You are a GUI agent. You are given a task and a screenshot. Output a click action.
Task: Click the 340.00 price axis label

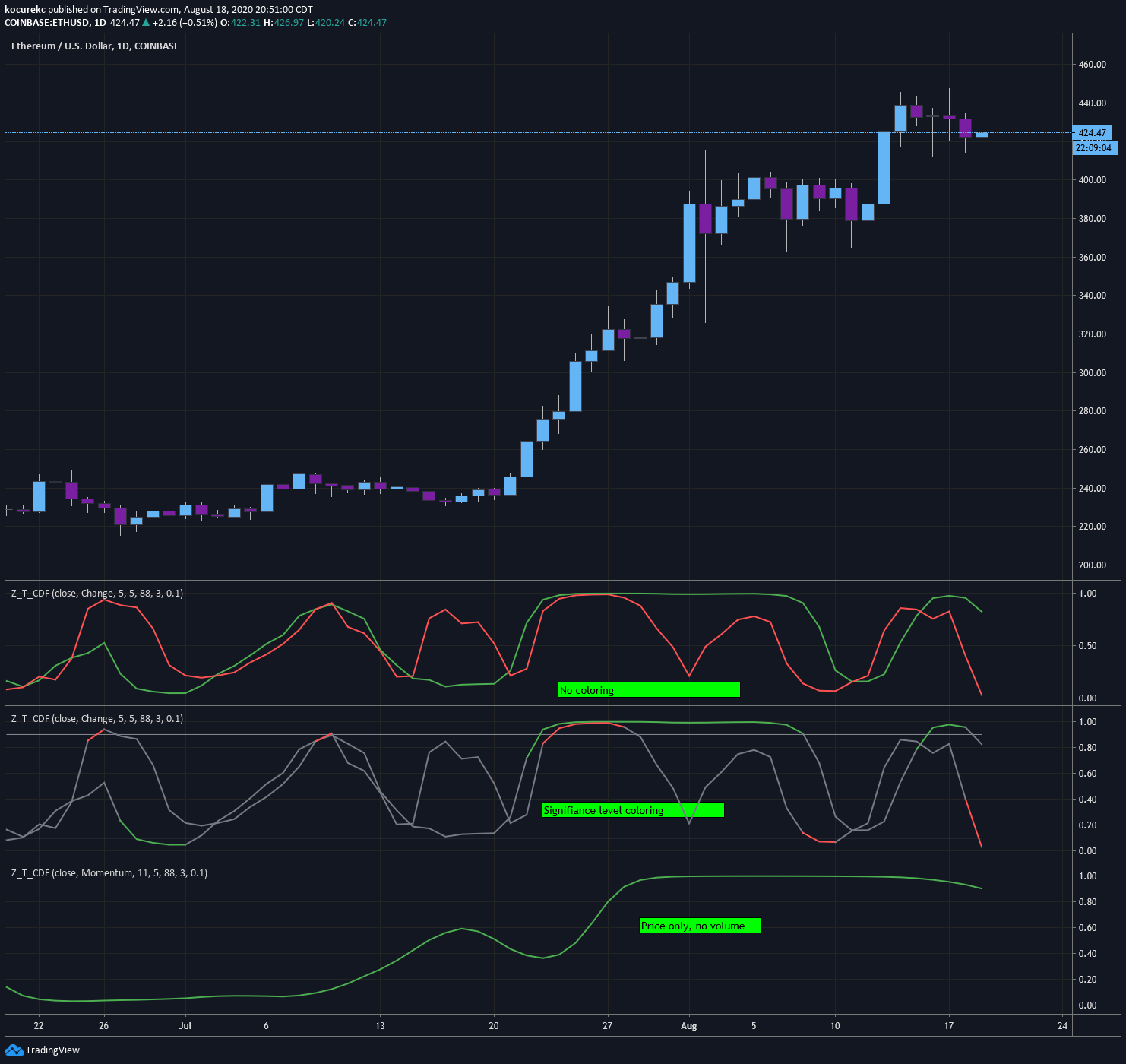[x=1093, y=296]
